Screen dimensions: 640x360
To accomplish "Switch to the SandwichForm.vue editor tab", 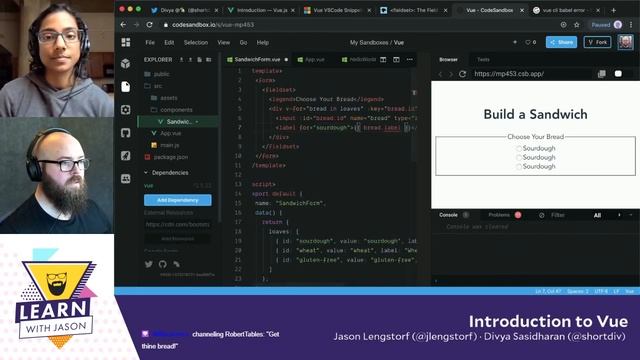I will click(x=257, y=60).
